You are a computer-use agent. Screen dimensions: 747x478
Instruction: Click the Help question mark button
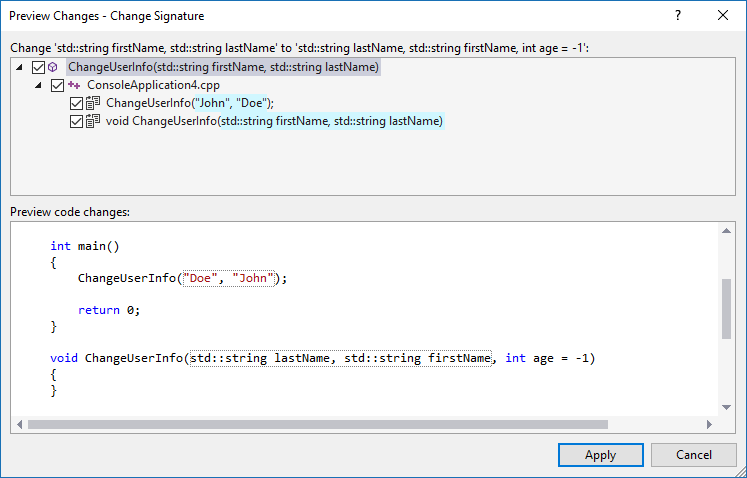point(678,16)
